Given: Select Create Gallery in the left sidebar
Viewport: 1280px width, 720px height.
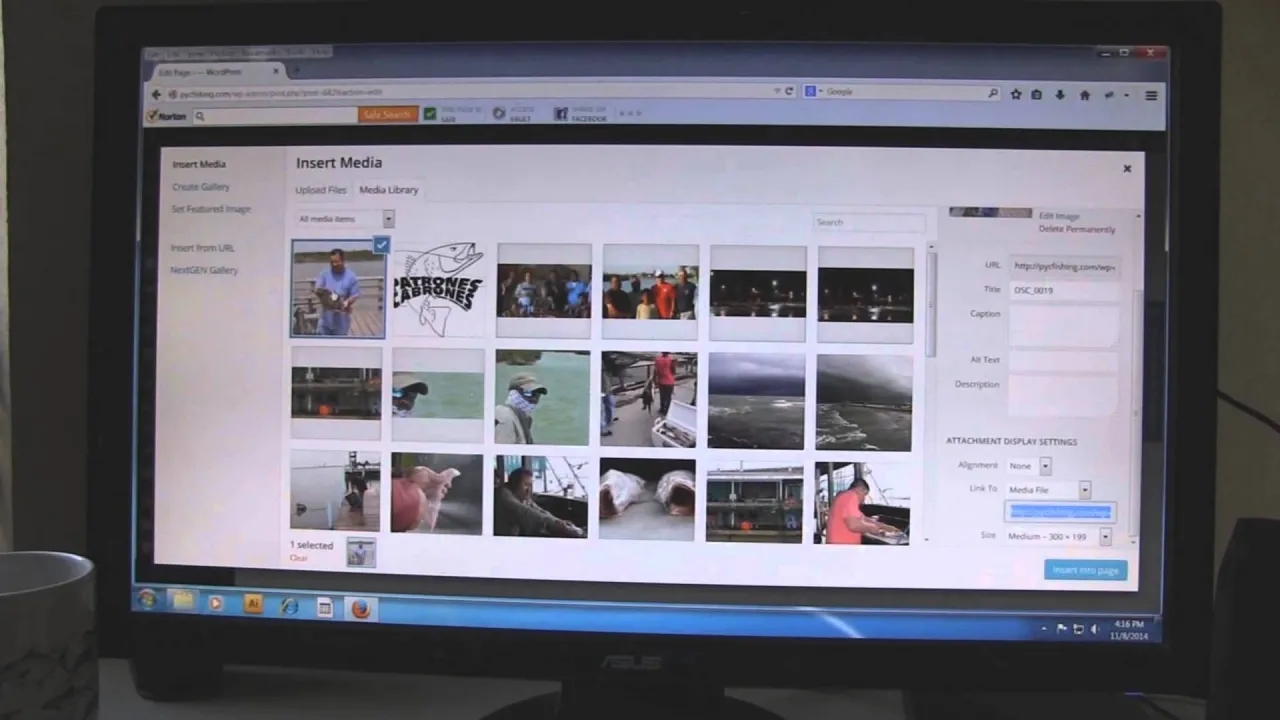Looking at the screenshot, I should coord(201,187).
